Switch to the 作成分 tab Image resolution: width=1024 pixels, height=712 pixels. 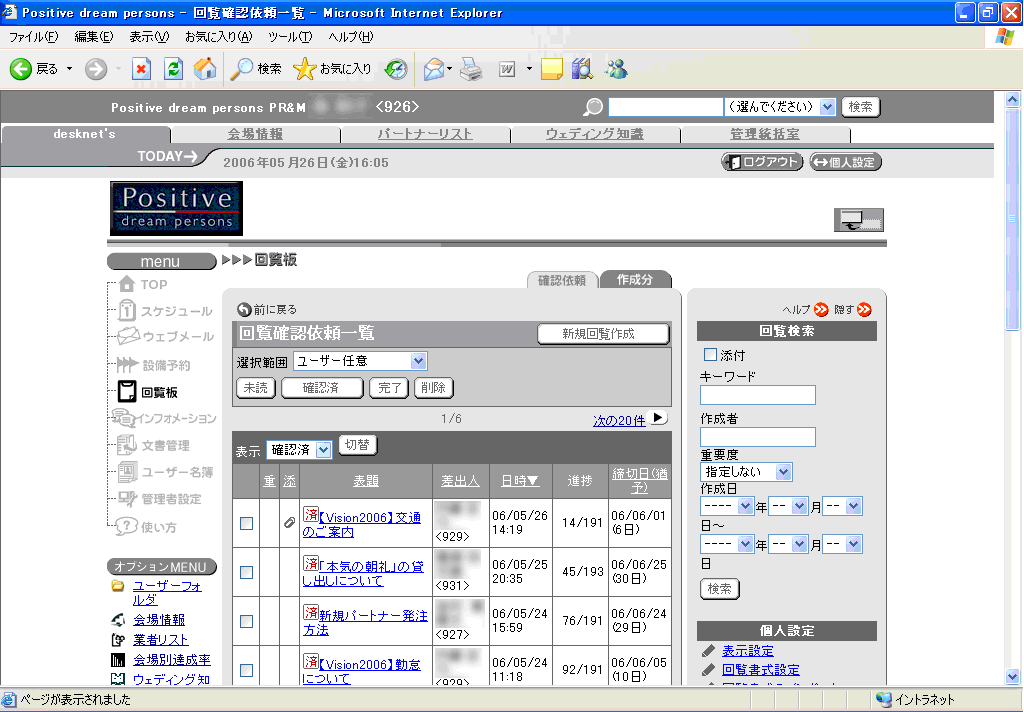point(635,280)
